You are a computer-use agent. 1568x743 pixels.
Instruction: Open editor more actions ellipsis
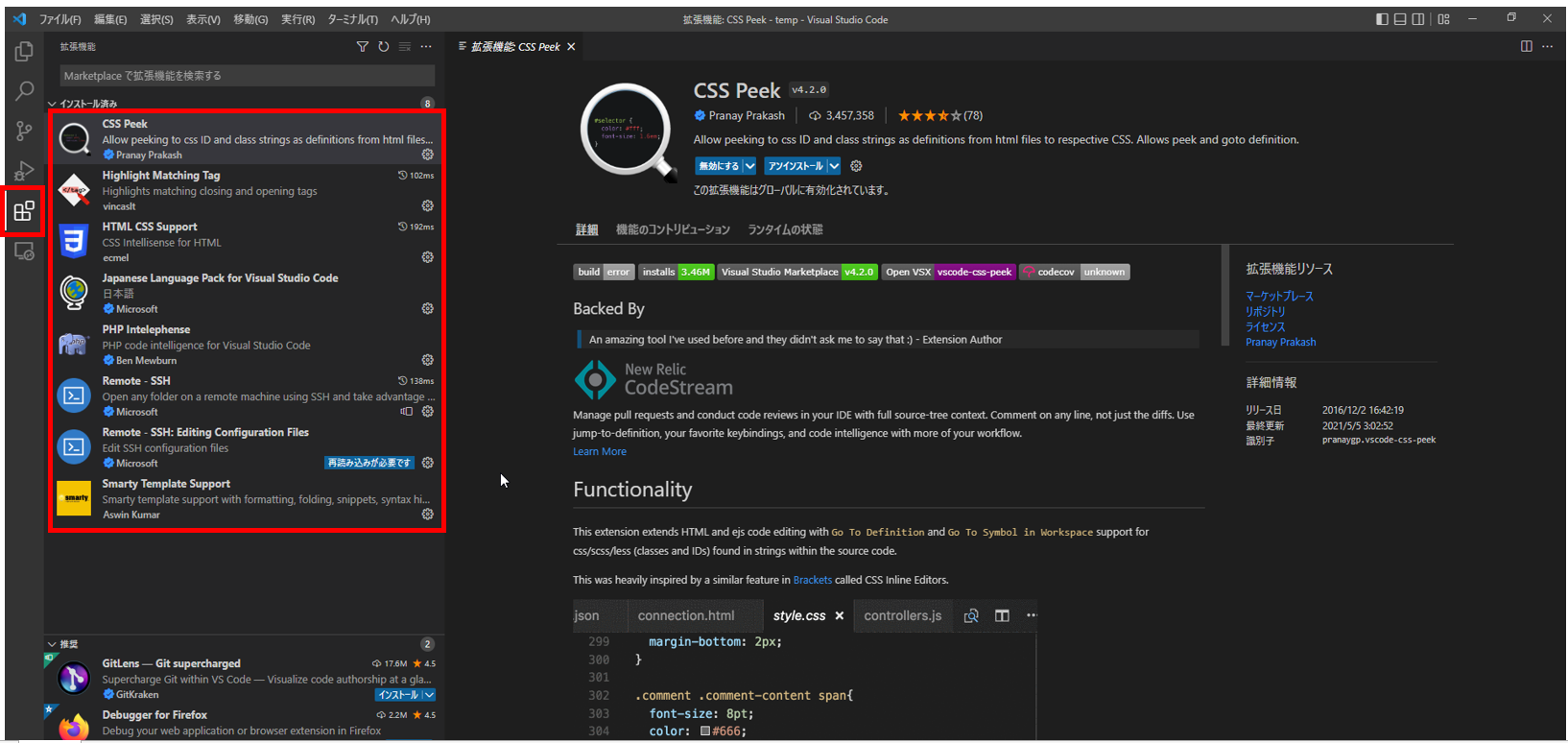click(x=1547, y=46)
